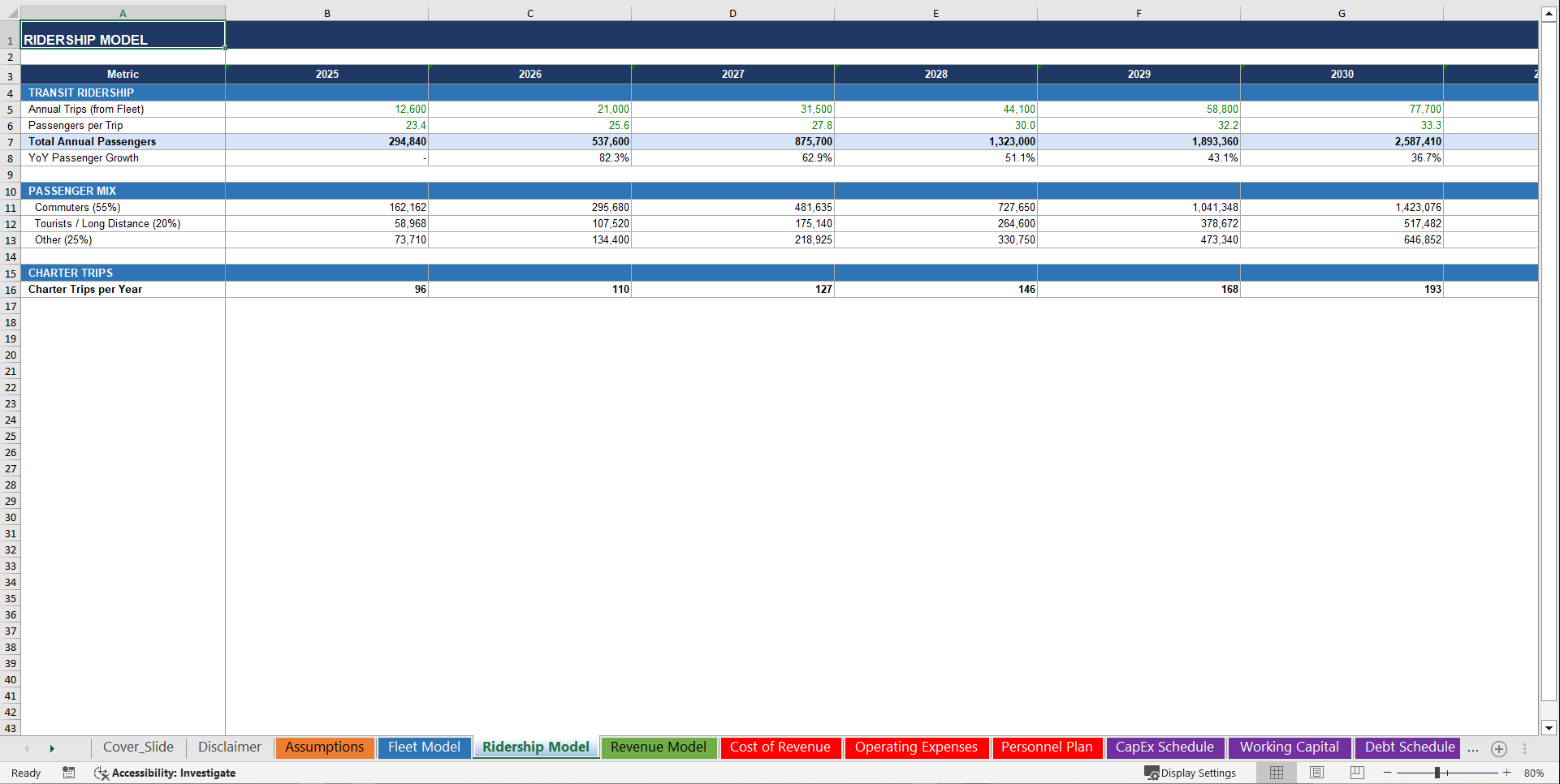Click the vertical scrollbar up arrow
The width and height of the screenshot is (1560, 784).
pyautogui.click(x=1549, y=13)
